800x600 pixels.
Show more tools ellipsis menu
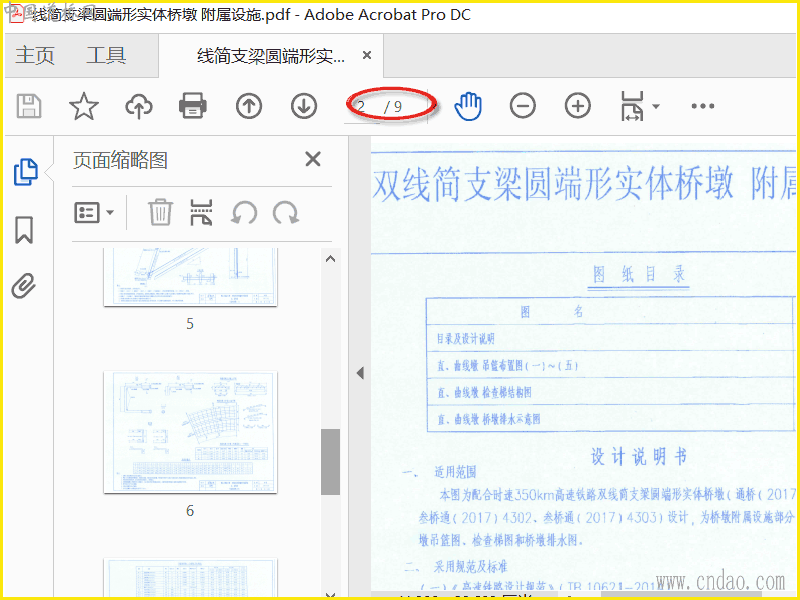[703, 106]
